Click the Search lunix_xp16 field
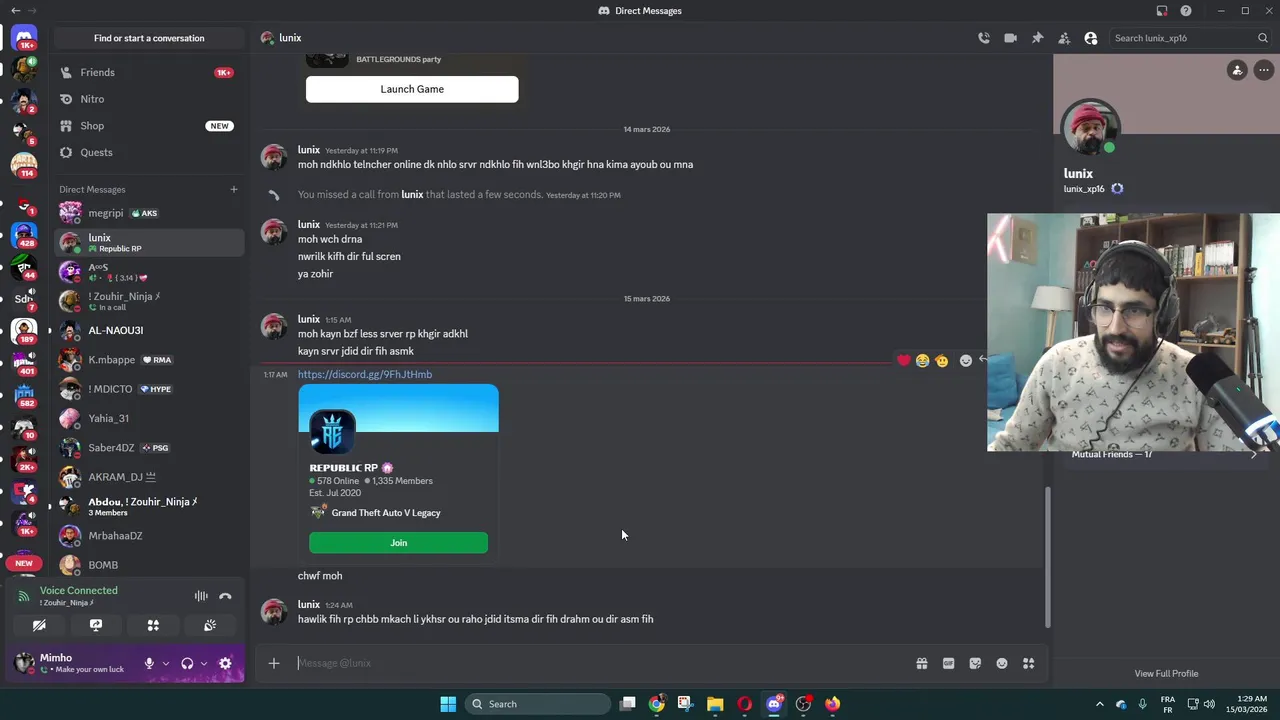The image size is (1280, 720). coord(1190,38)
